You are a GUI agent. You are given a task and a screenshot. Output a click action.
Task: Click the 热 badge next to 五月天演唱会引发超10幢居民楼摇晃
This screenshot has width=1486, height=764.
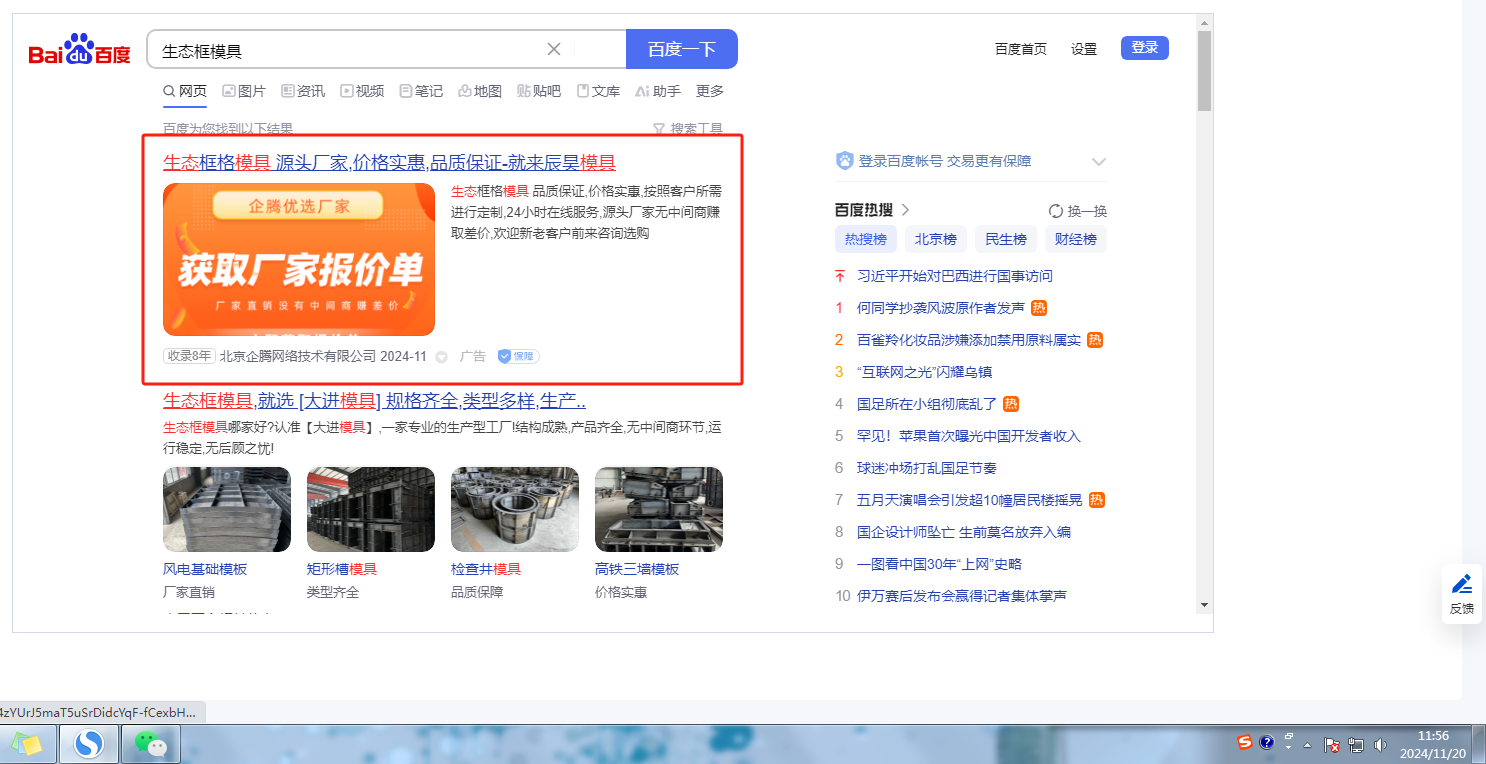click(x=1097, y=500)
